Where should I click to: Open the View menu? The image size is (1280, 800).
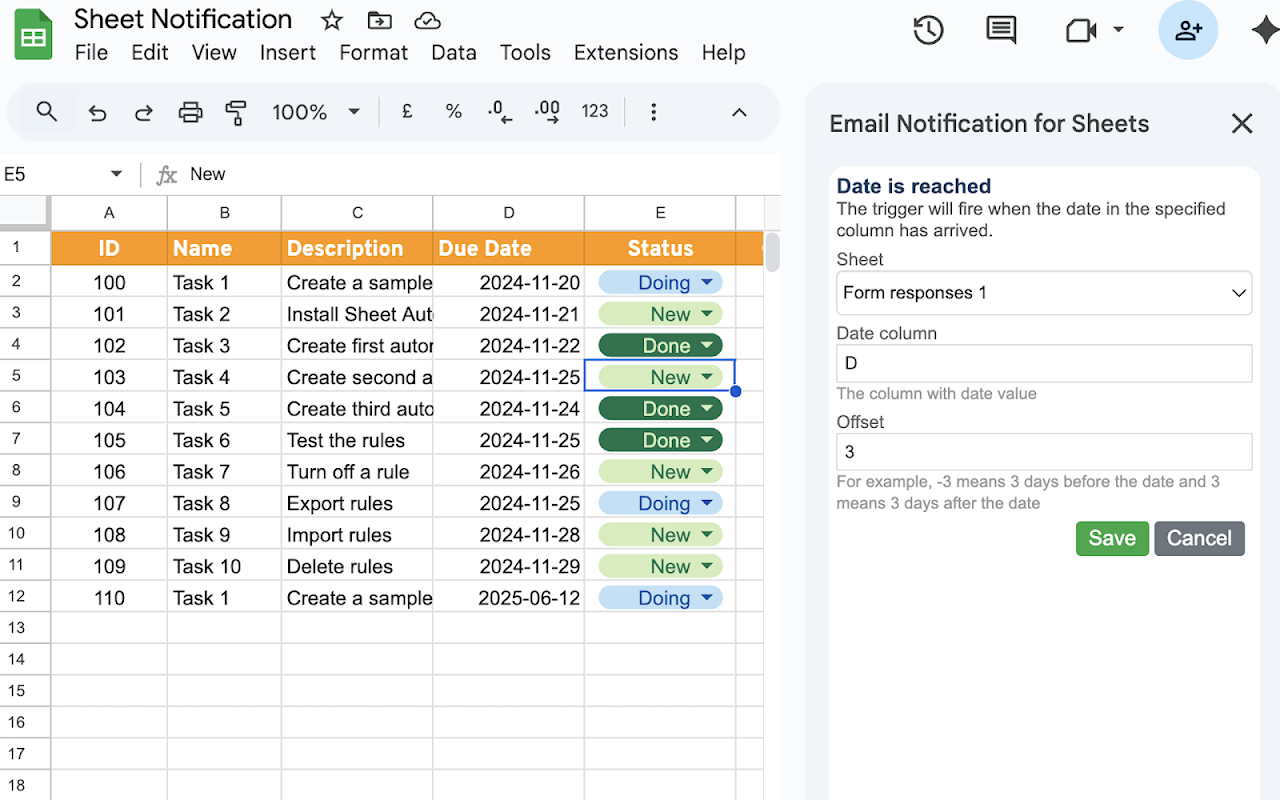(214, 53)
